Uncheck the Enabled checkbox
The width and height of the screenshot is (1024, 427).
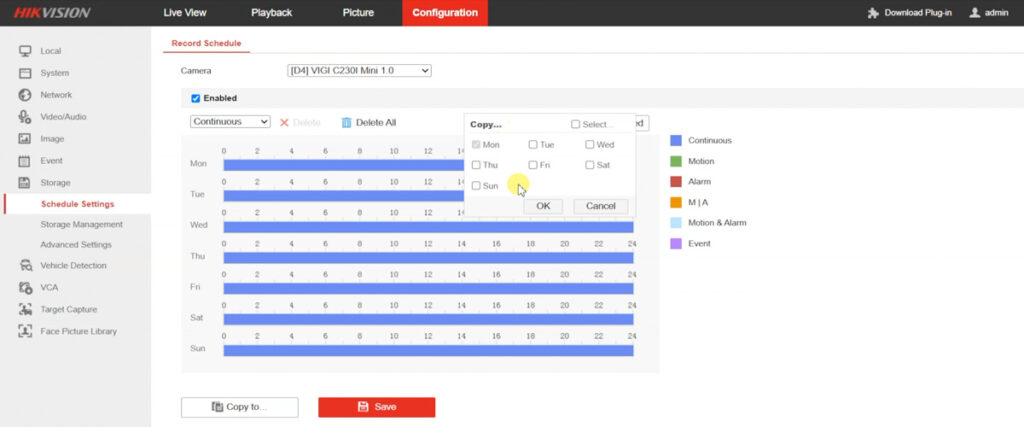click(196, 98)
